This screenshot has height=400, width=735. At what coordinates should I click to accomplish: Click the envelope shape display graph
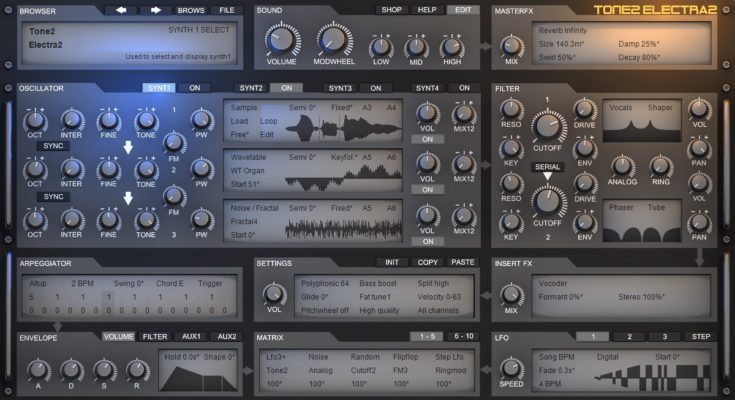[x=199, y=374]
